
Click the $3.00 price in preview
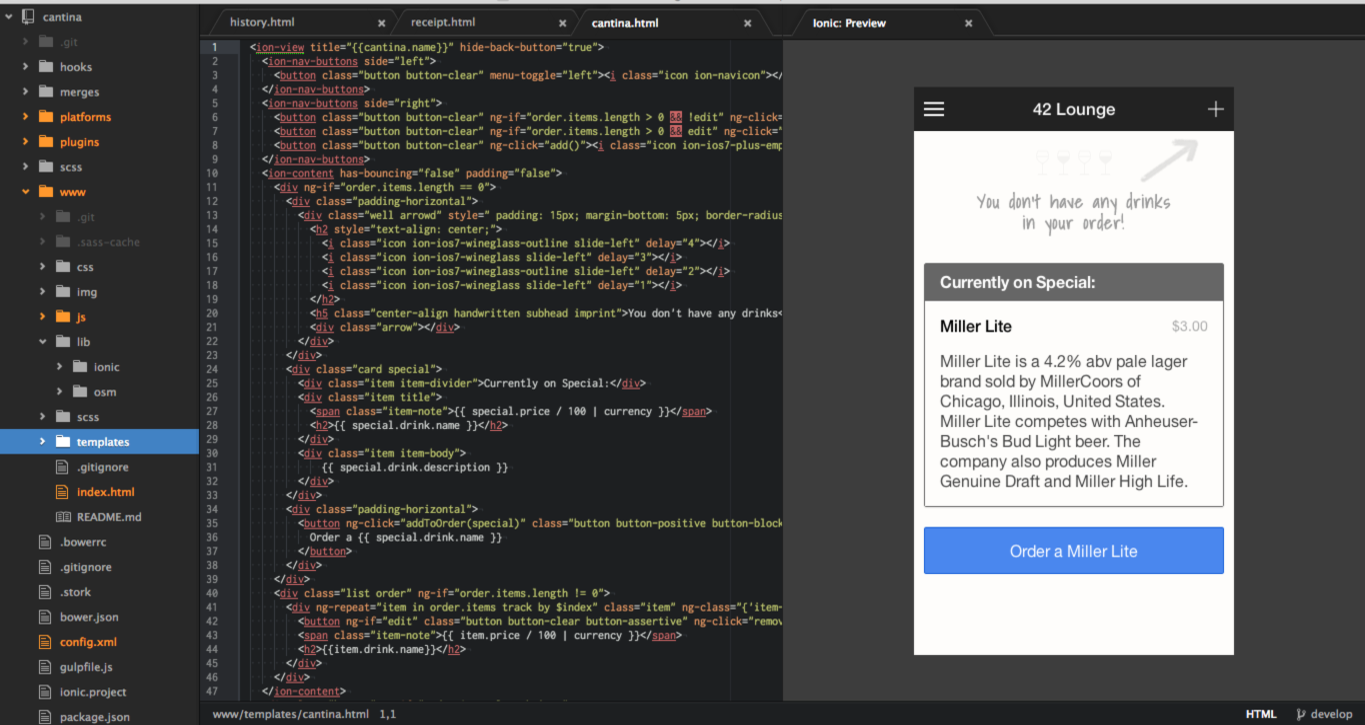(1189, 326)
